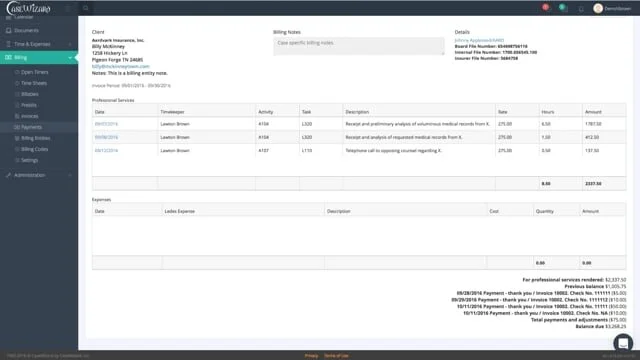Collapse the Billing section chevron
Screen dimensions: 640x360
click(70, 58)
